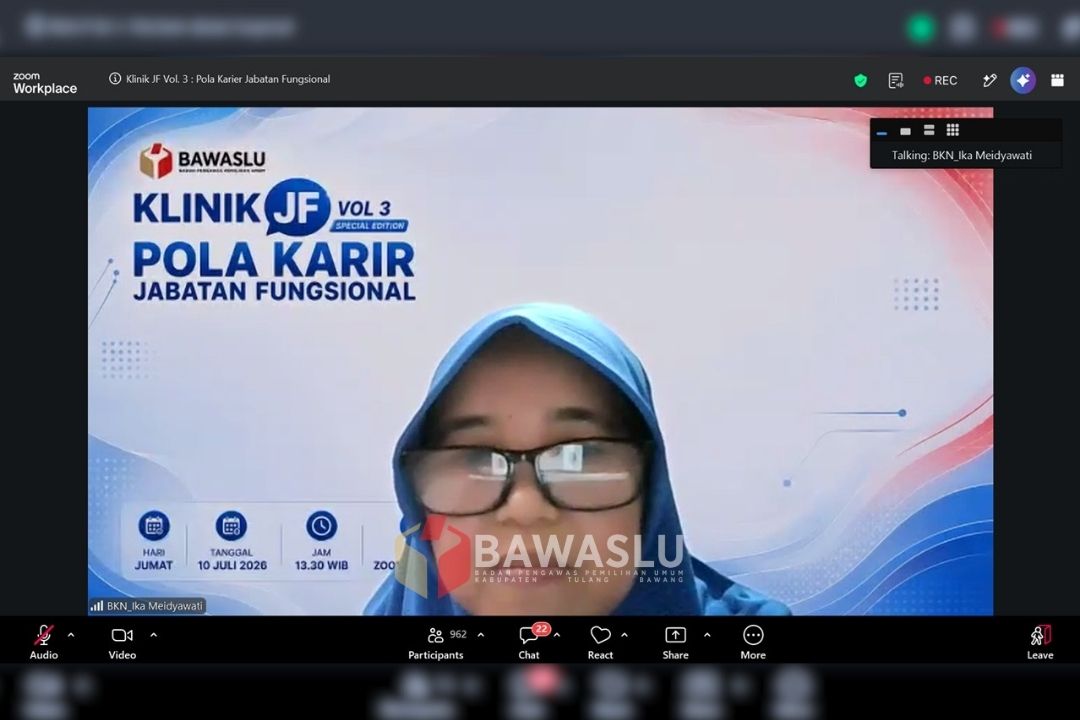1080x720 pixels.
Task: Open the meeting info icon beside the title
Action: coord(115,79)
